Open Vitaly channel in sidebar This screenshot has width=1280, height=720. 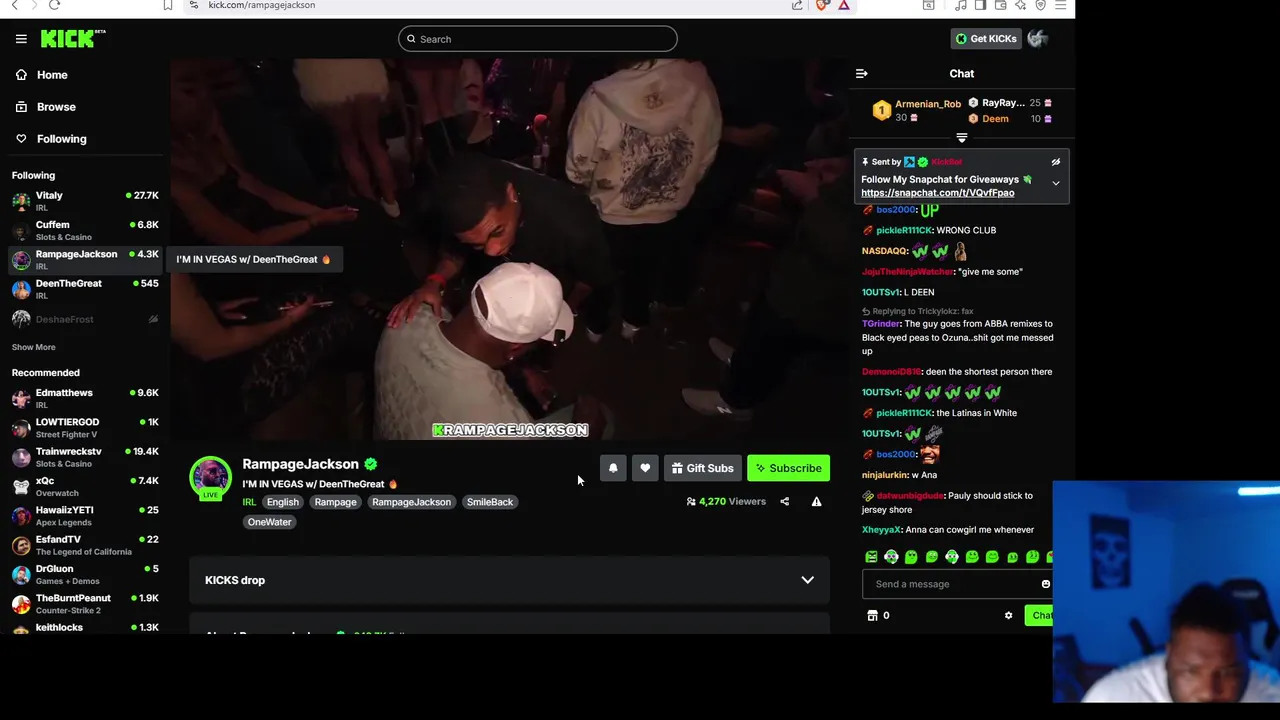pos(85,201)
